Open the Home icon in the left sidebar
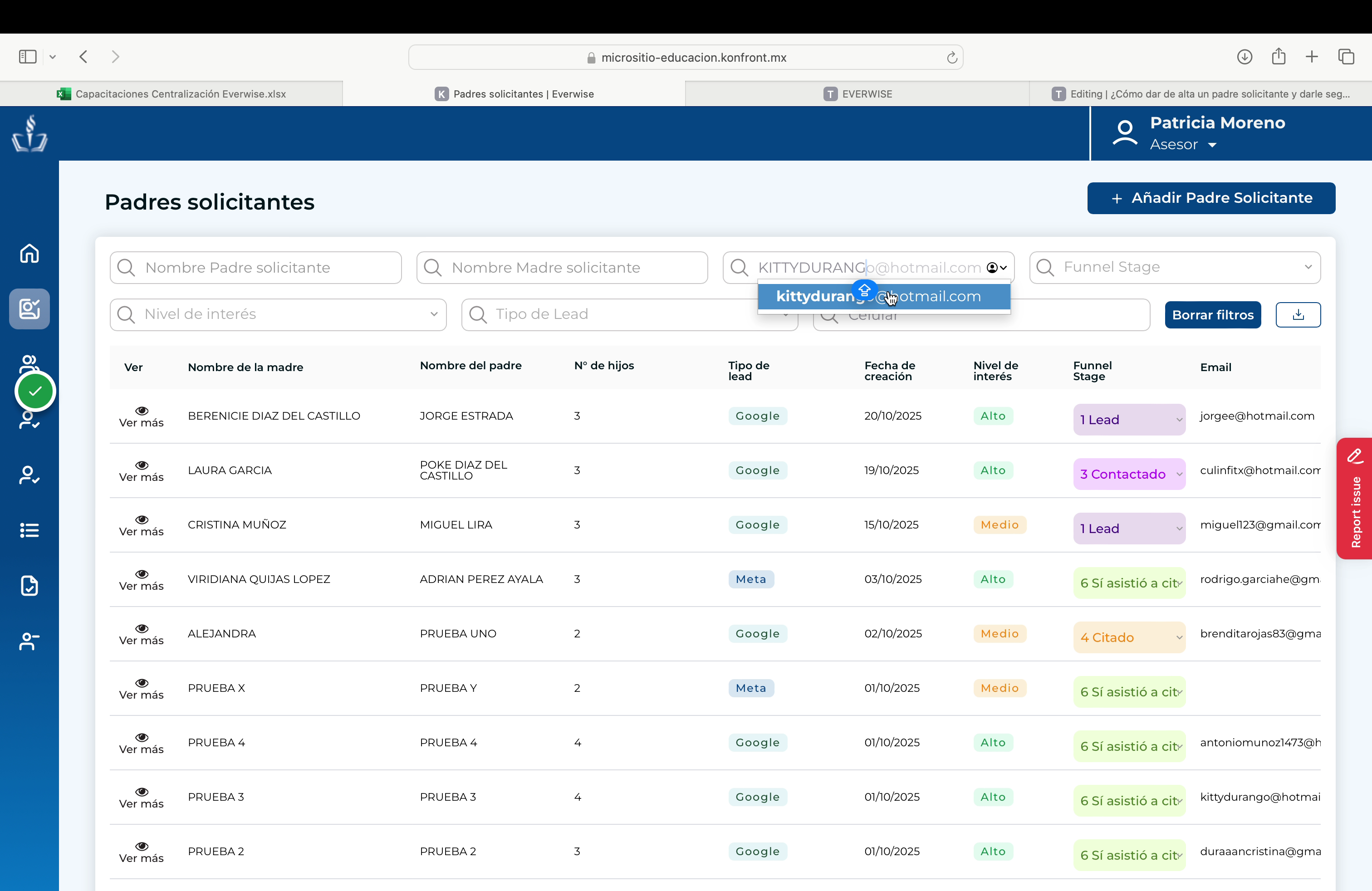1372x891 pixels. click(x=29, y=253)
